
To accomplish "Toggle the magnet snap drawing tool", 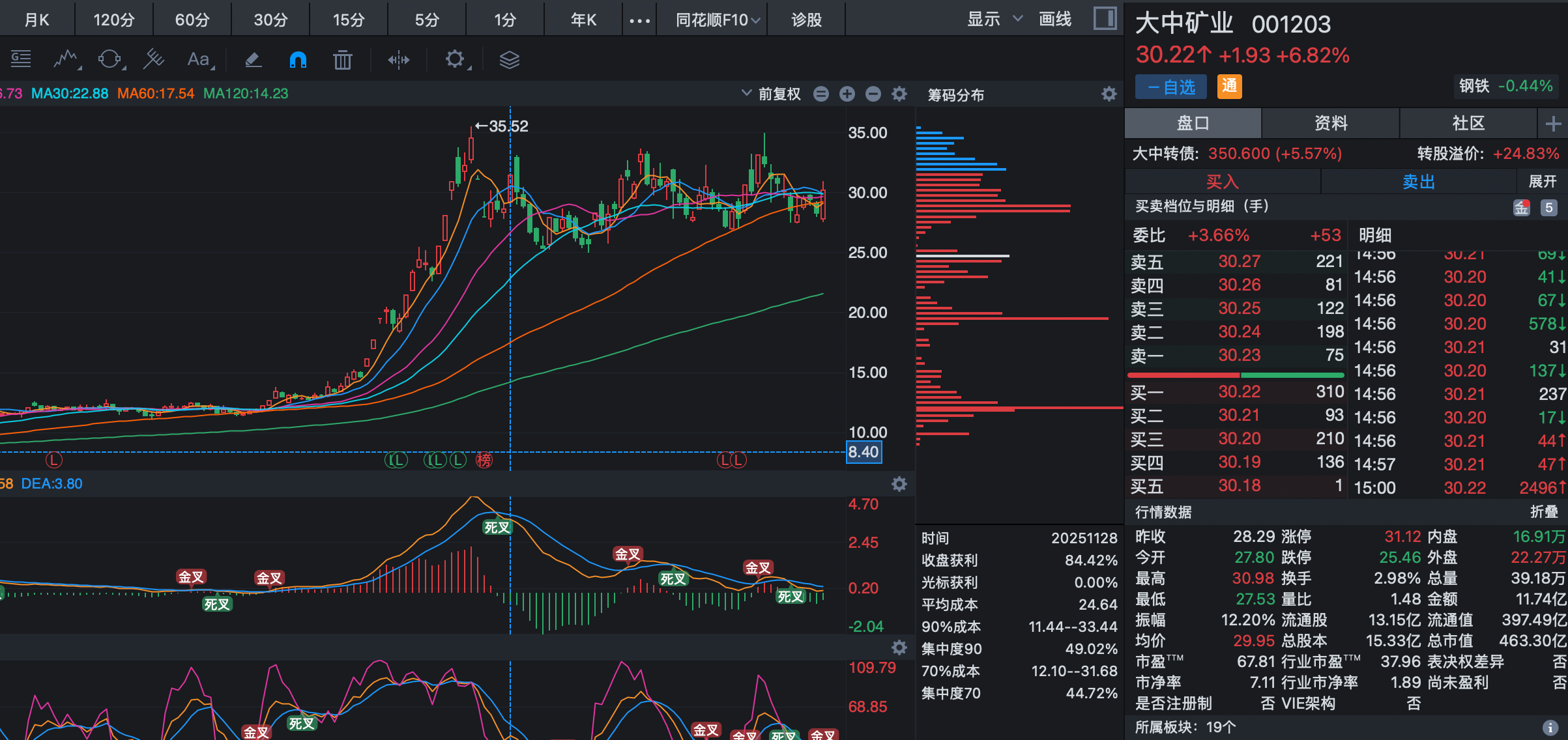I will 298,60.
